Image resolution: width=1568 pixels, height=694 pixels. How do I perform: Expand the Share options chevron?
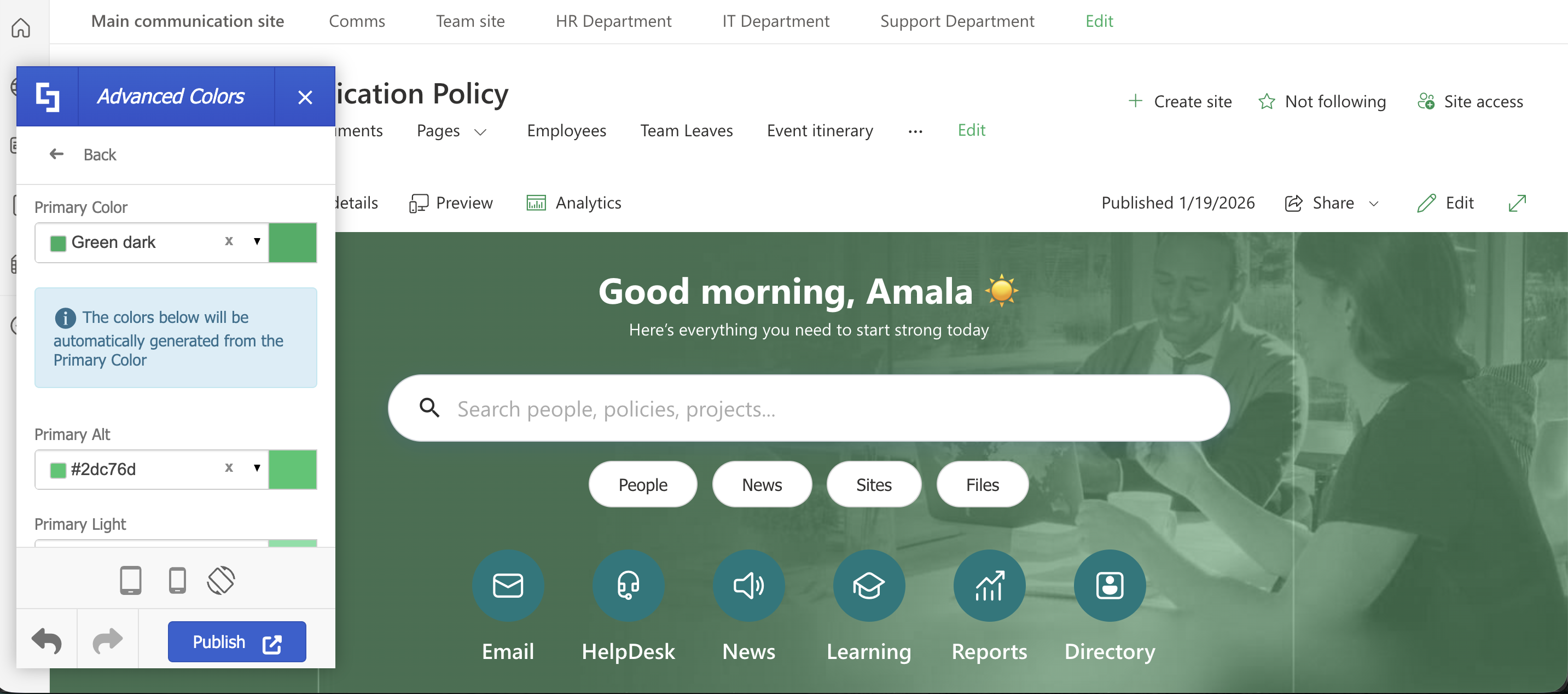[1374, 204]
